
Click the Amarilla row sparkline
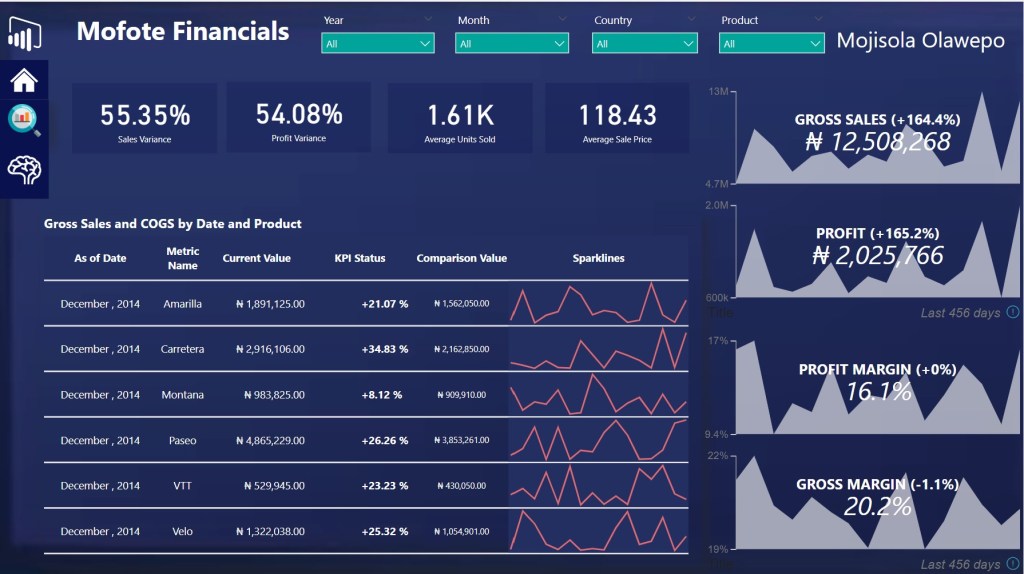point(598,303)
